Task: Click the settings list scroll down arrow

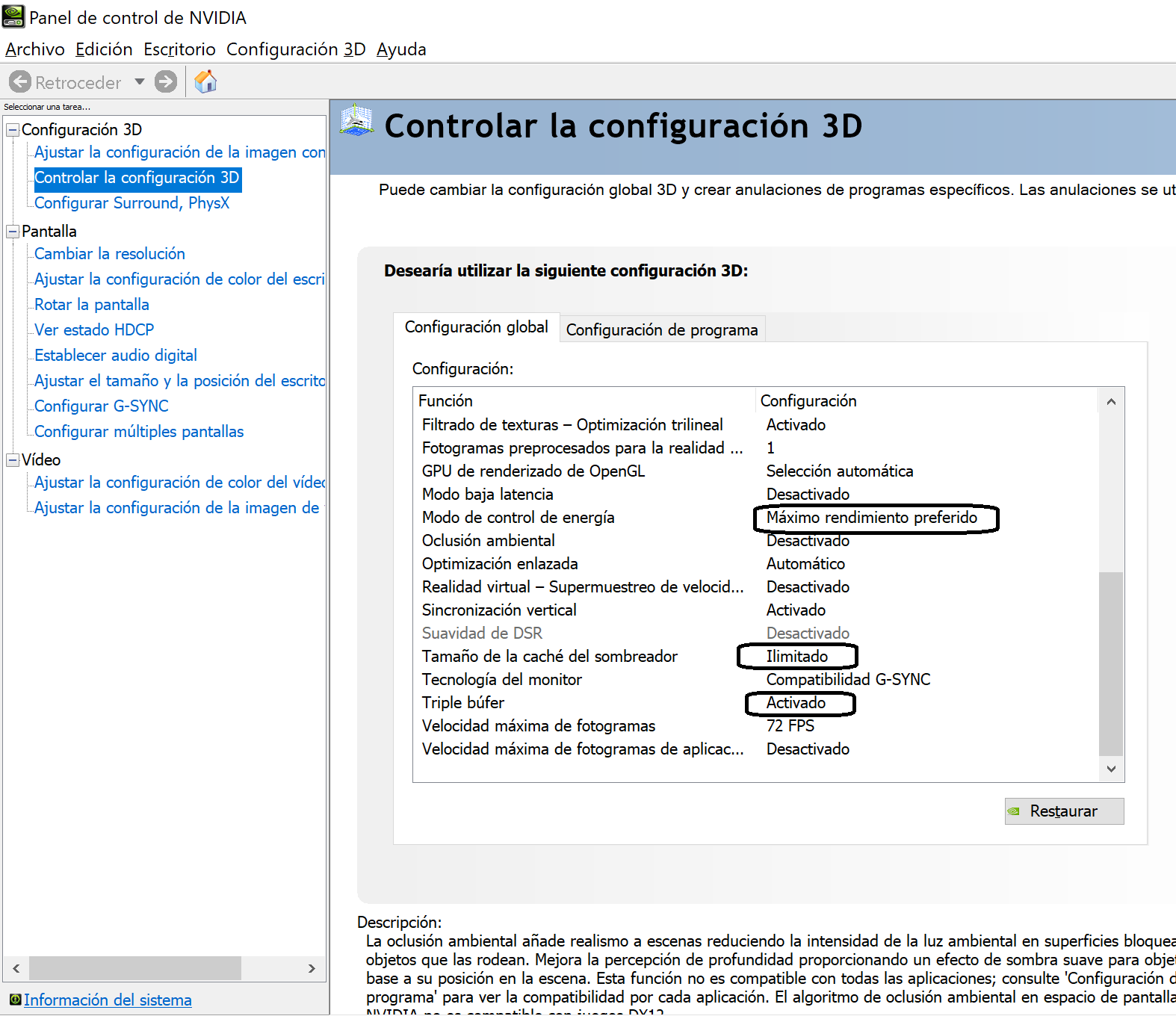Action: [x=1111, y=769]
